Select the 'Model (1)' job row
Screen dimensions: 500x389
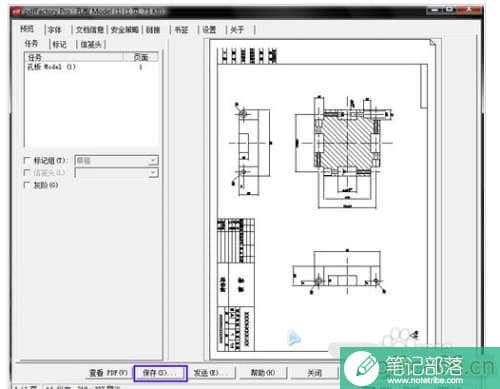click(92, 67)
